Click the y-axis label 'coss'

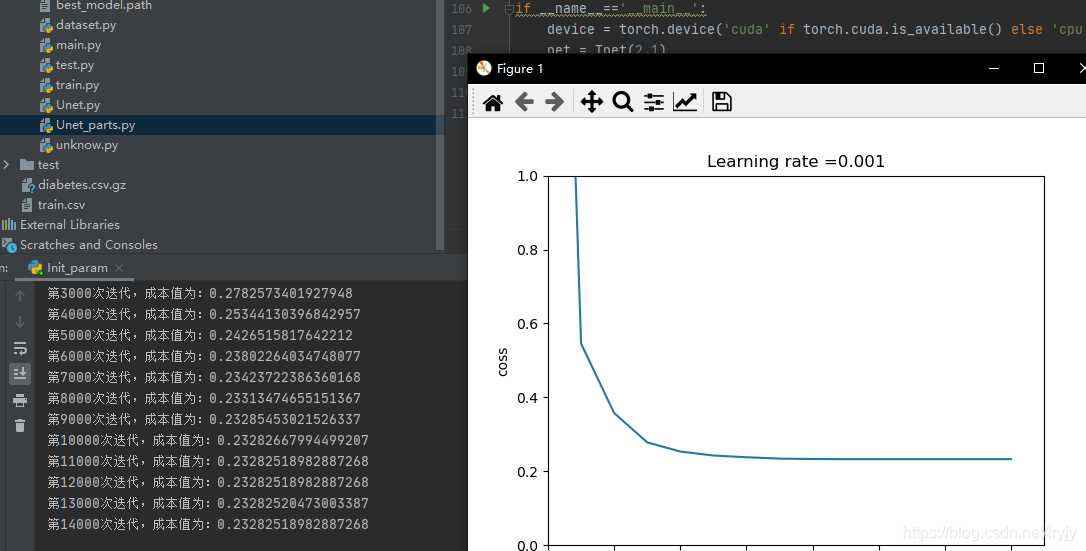tap(502, 362)
